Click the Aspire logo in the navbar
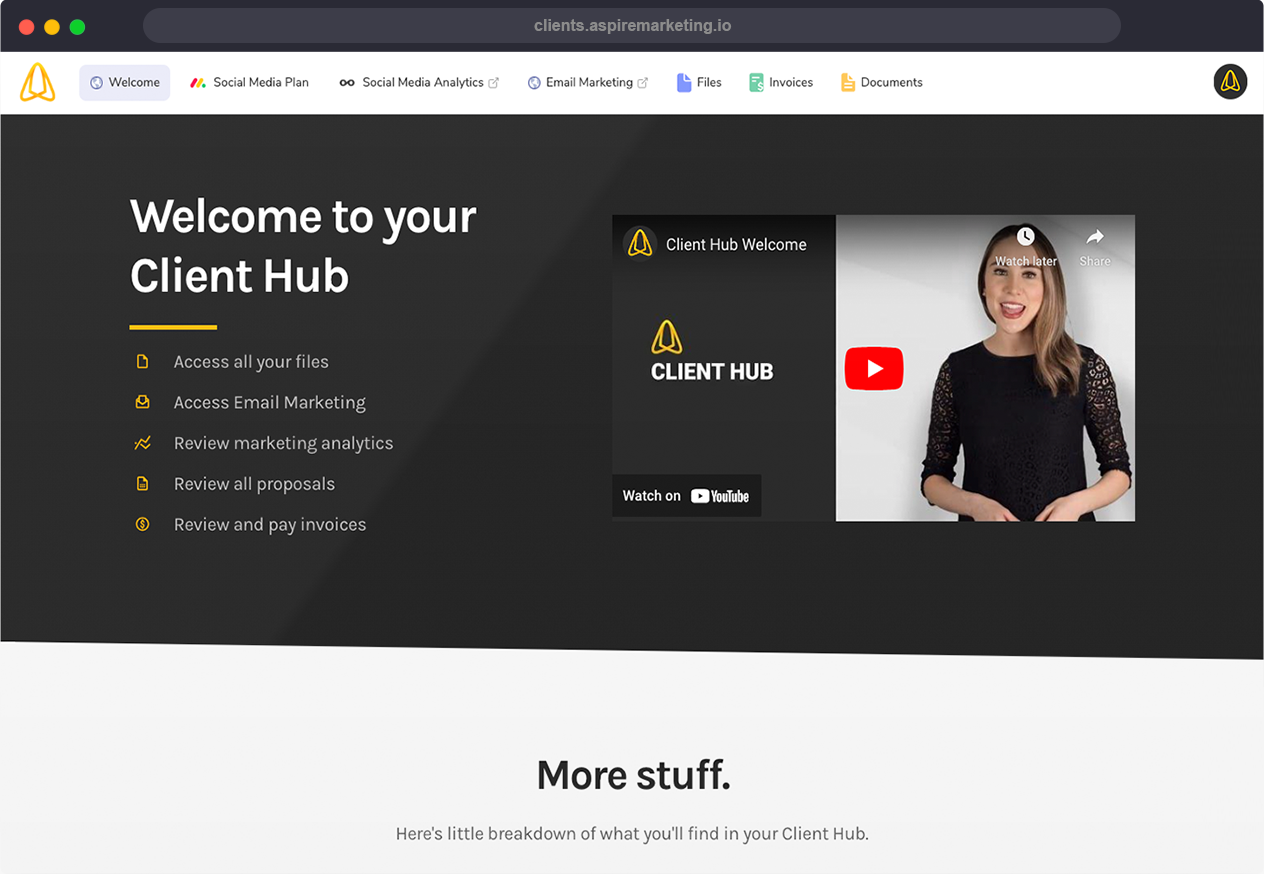The image size is (1264, 874). [x=37, y=82]
